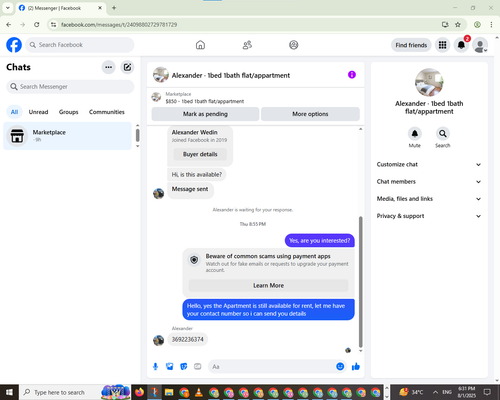
Task: Select the Groups chats filter
Action: 68,112
